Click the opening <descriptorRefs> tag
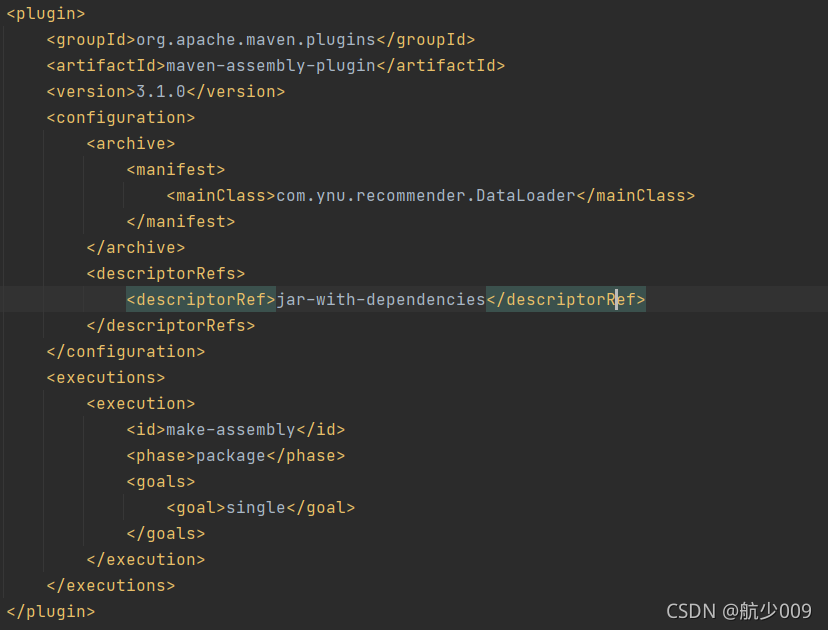This screenshot has width=828, height=630. [x=166, y=273]
